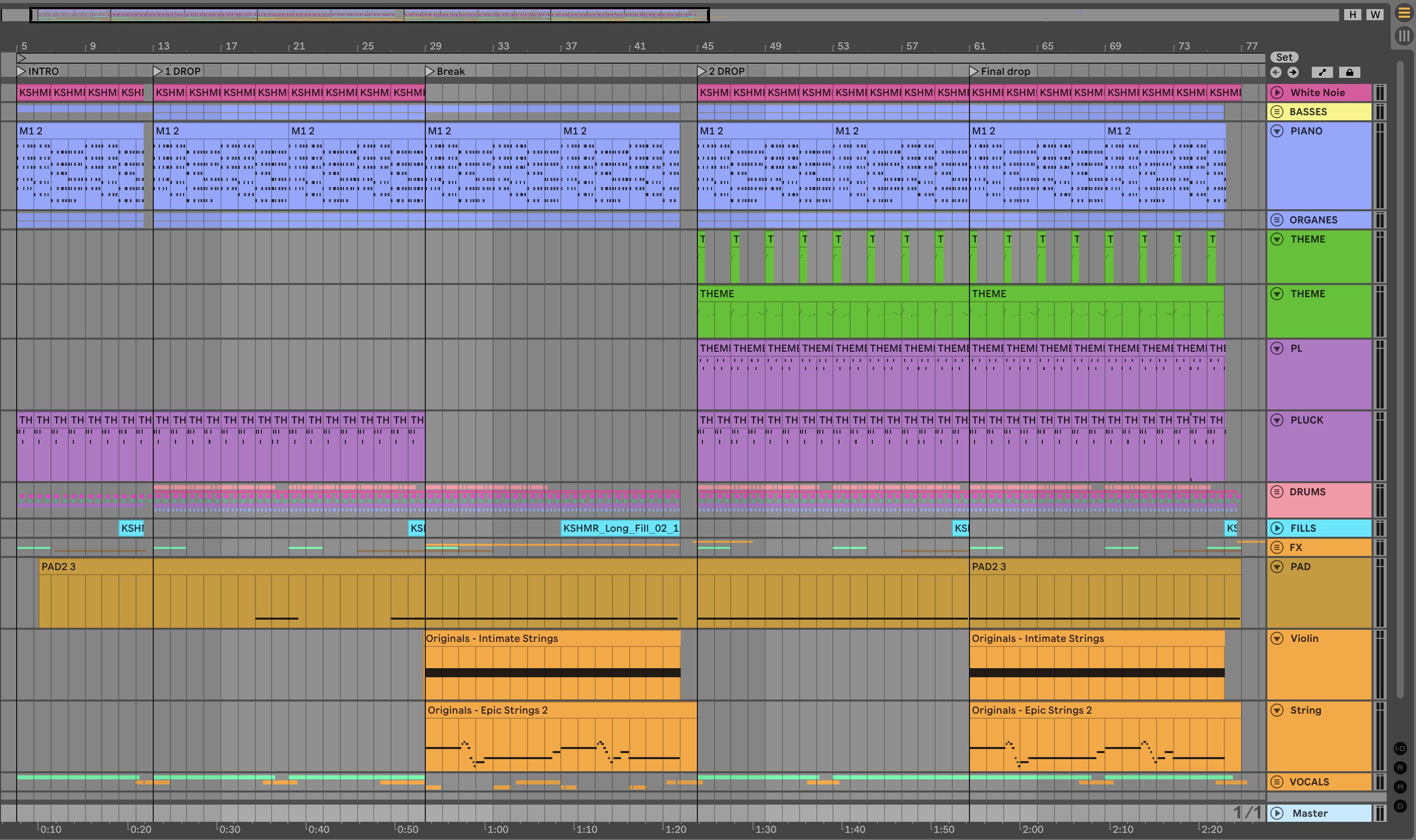The height and width of the screenshot is (840, 1416).
Task: Switch to Arrangement view with horizontal-lines icon
Action: 1404,13
